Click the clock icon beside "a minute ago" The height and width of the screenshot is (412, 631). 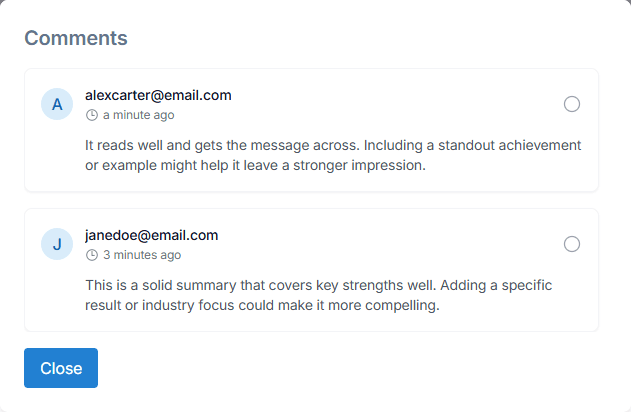(x=92, y=115)
